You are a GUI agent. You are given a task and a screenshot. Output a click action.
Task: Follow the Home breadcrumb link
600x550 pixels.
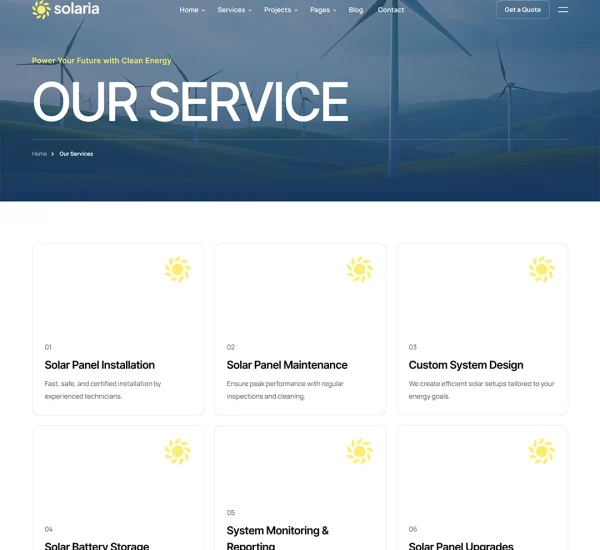click(x=39, y=154)
